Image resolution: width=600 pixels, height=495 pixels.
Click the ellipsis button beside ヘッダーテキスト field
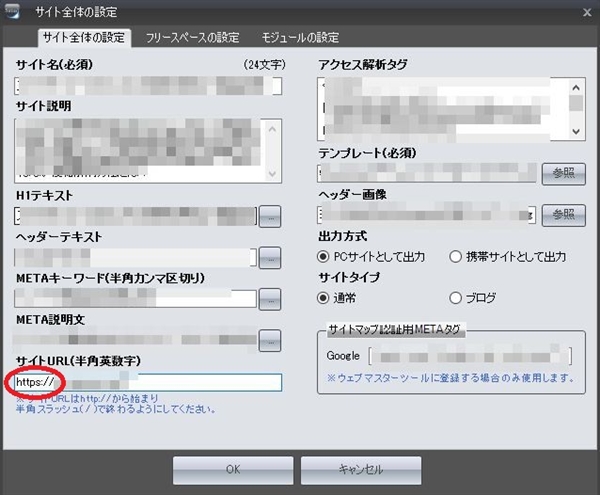pos(270,257)
